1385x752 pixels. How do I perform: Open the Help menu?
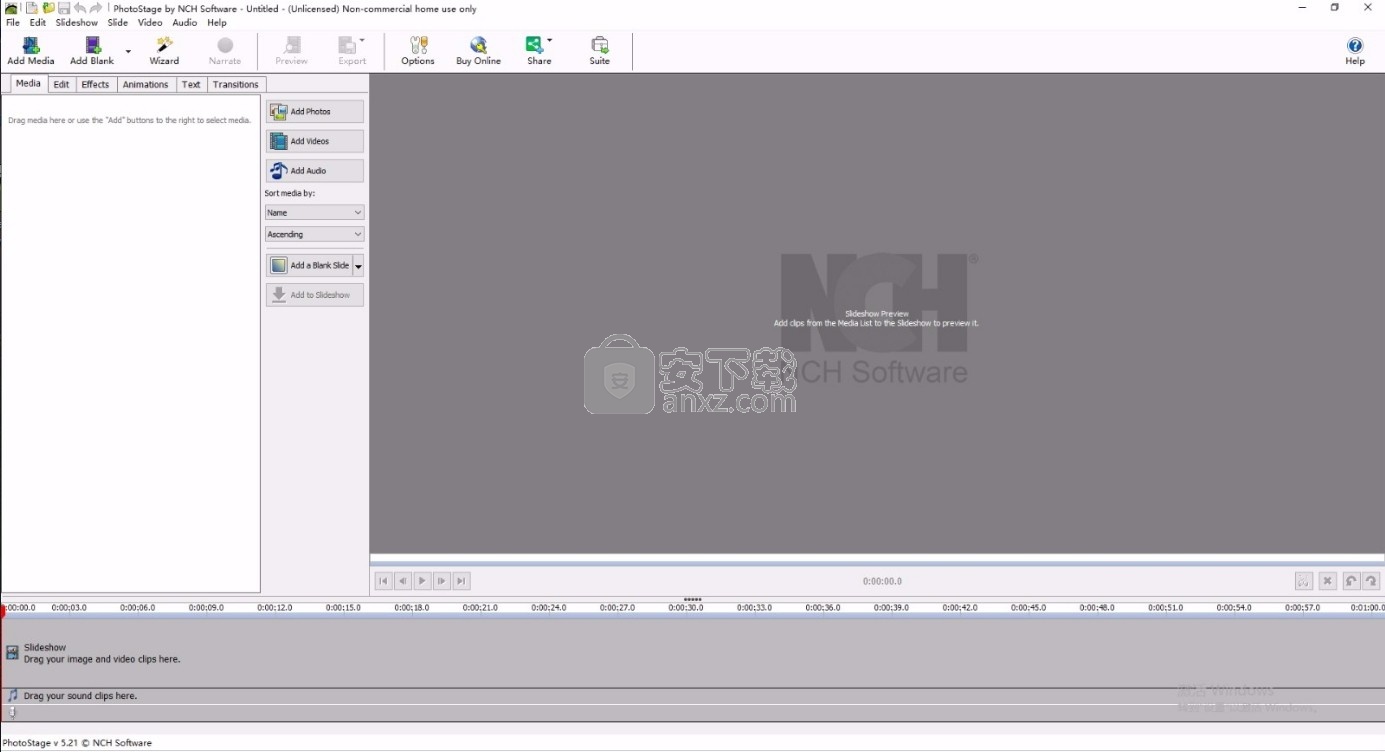tap(217, 22)
